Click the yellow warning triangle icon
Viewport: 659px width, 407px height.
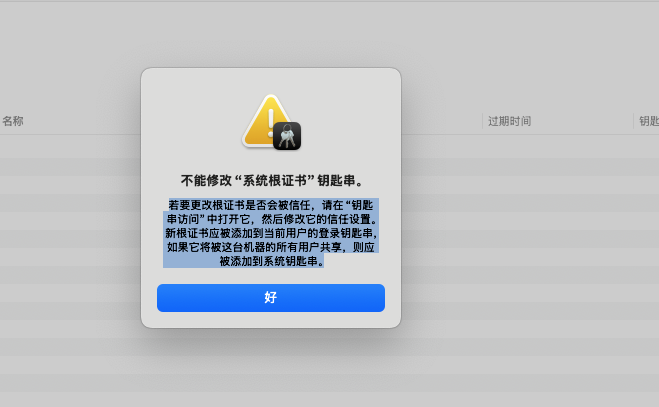[x=267, y=121]
